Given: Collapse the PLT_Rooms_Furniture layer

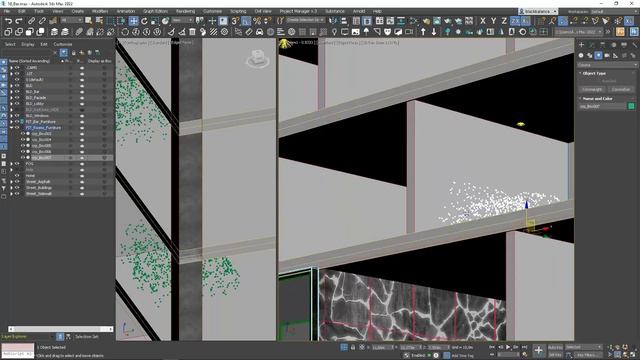Looking at the screenshot, I should pos(11,128).
